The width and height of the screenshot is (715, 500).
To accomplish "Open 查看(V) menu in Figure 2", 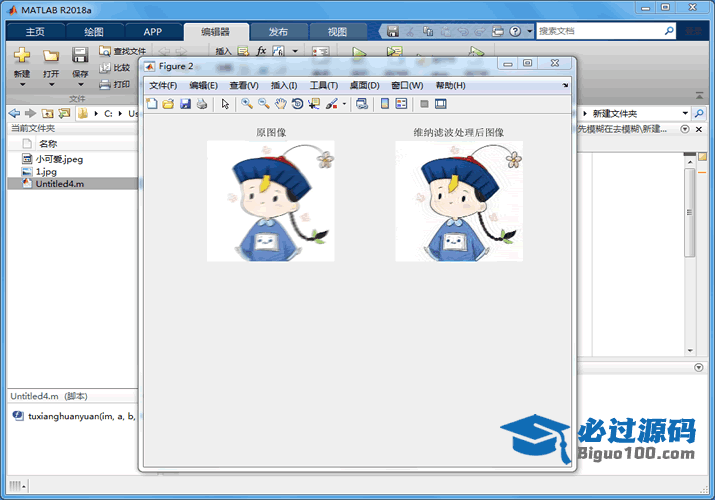I will (x=244, y=86).
